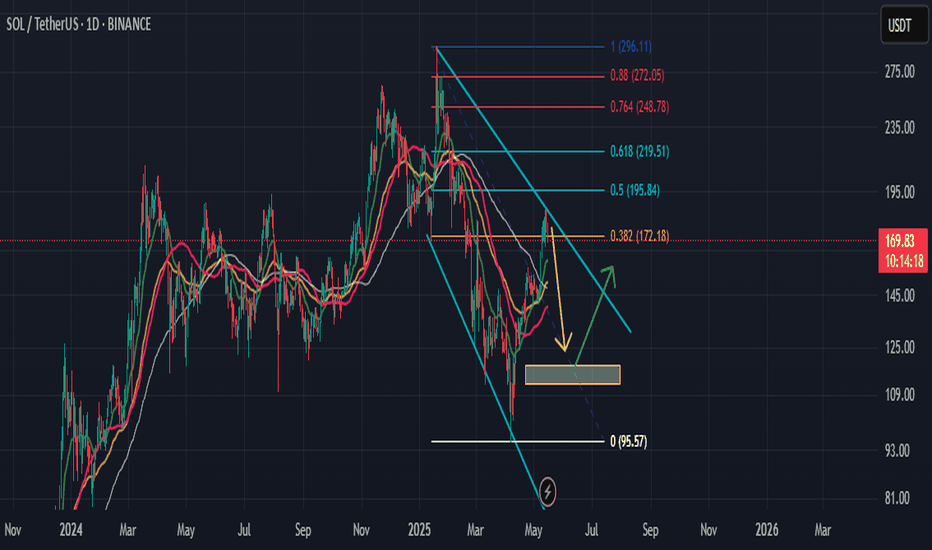Click the current price label 169.83
This screenshot has height=550, width=932.
coord(900,241)
